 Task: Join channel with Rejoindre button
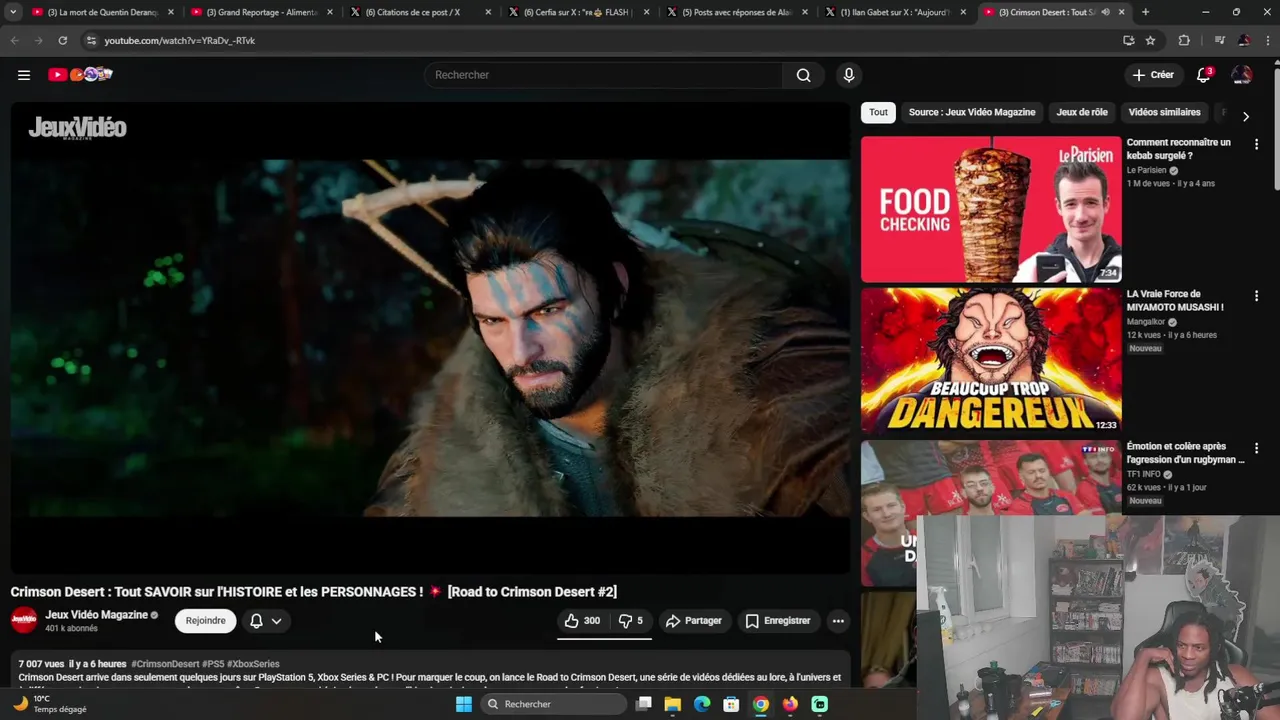point(205,621)
